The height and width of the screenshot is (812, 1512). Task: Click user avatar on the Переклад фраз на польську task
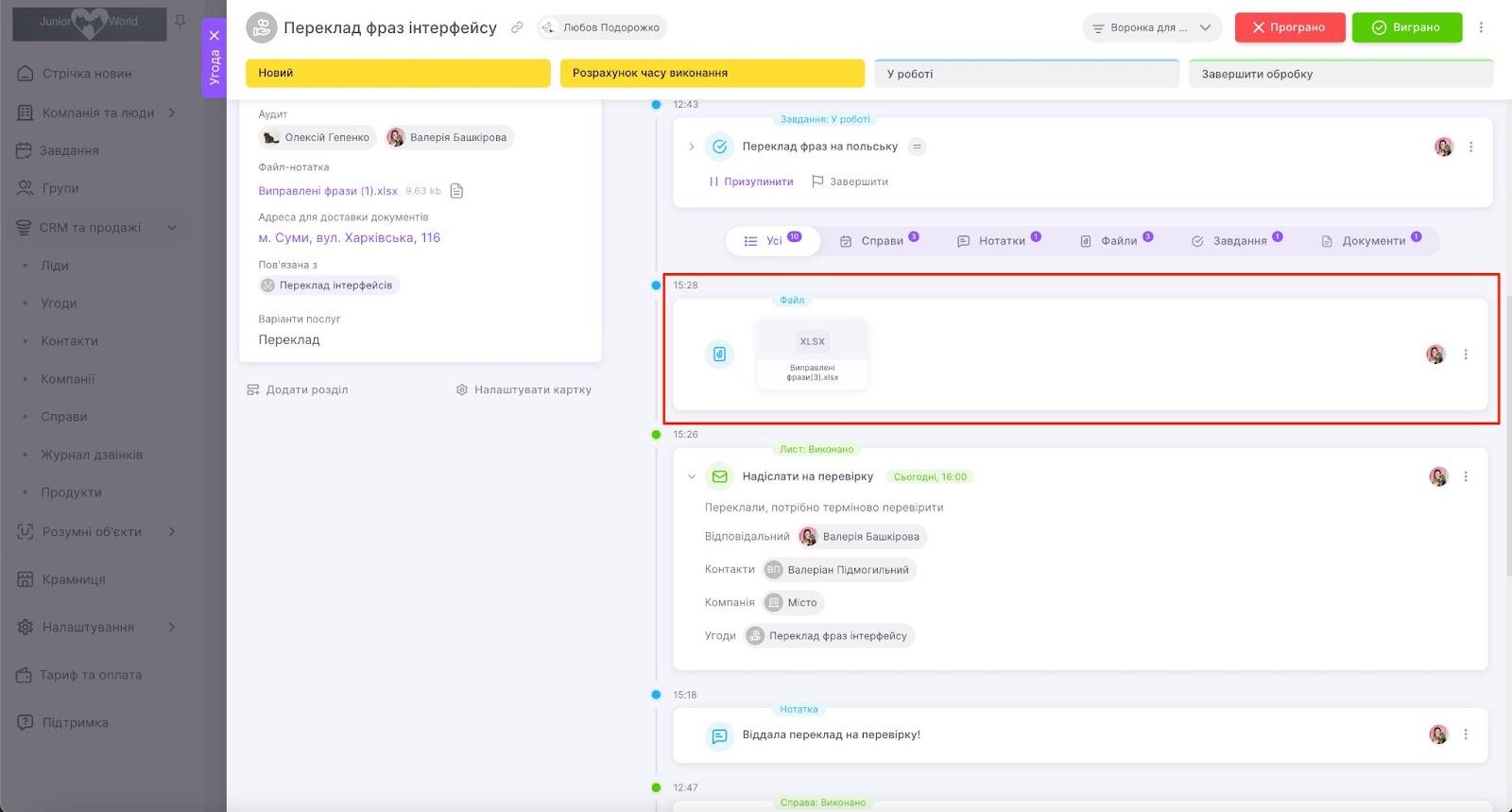click(1443, 147)
